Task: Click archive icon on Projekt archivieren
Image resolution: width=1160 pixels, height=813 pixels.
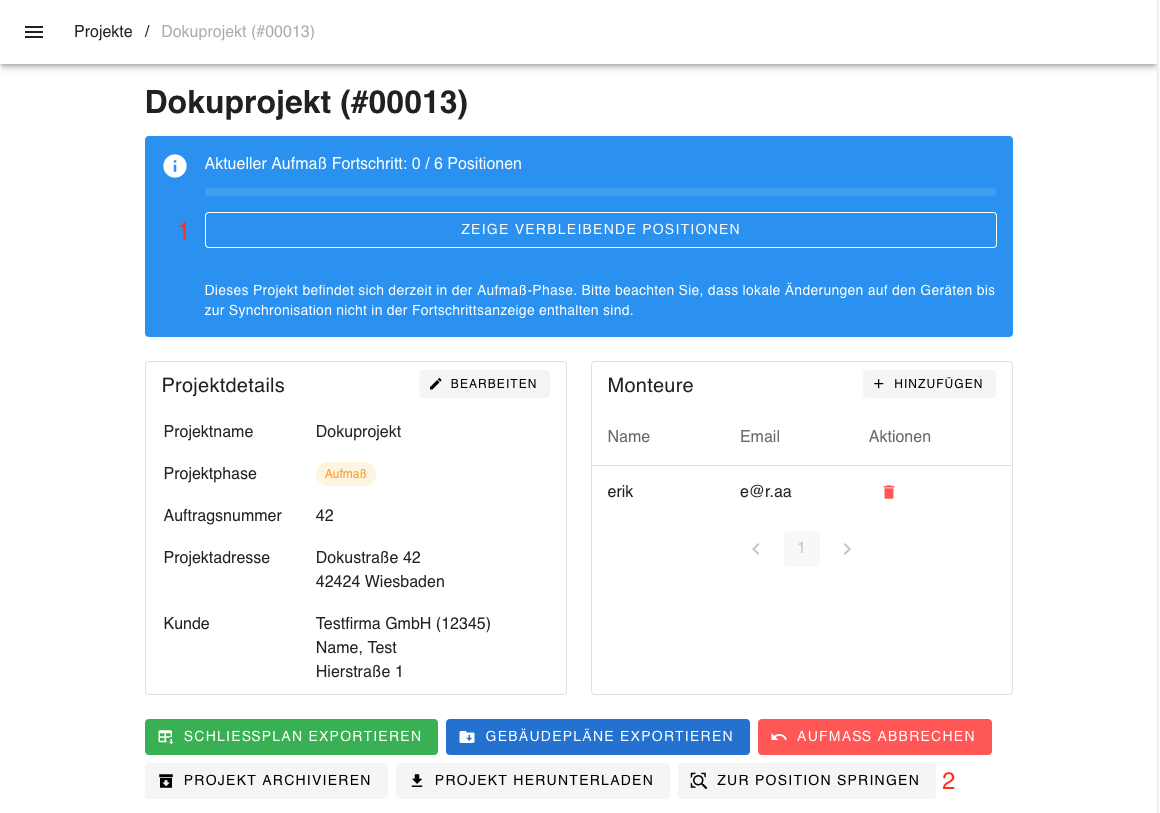Action: (x=166, y=781)
